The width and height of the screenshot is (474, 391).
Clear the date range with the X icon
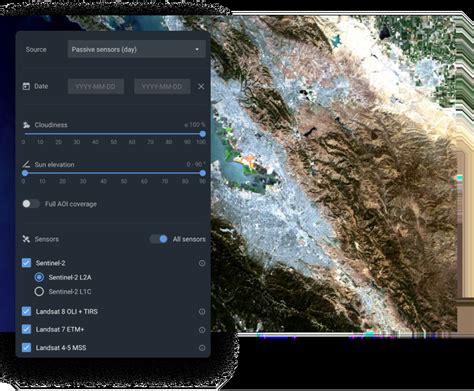tap(201, 87)
